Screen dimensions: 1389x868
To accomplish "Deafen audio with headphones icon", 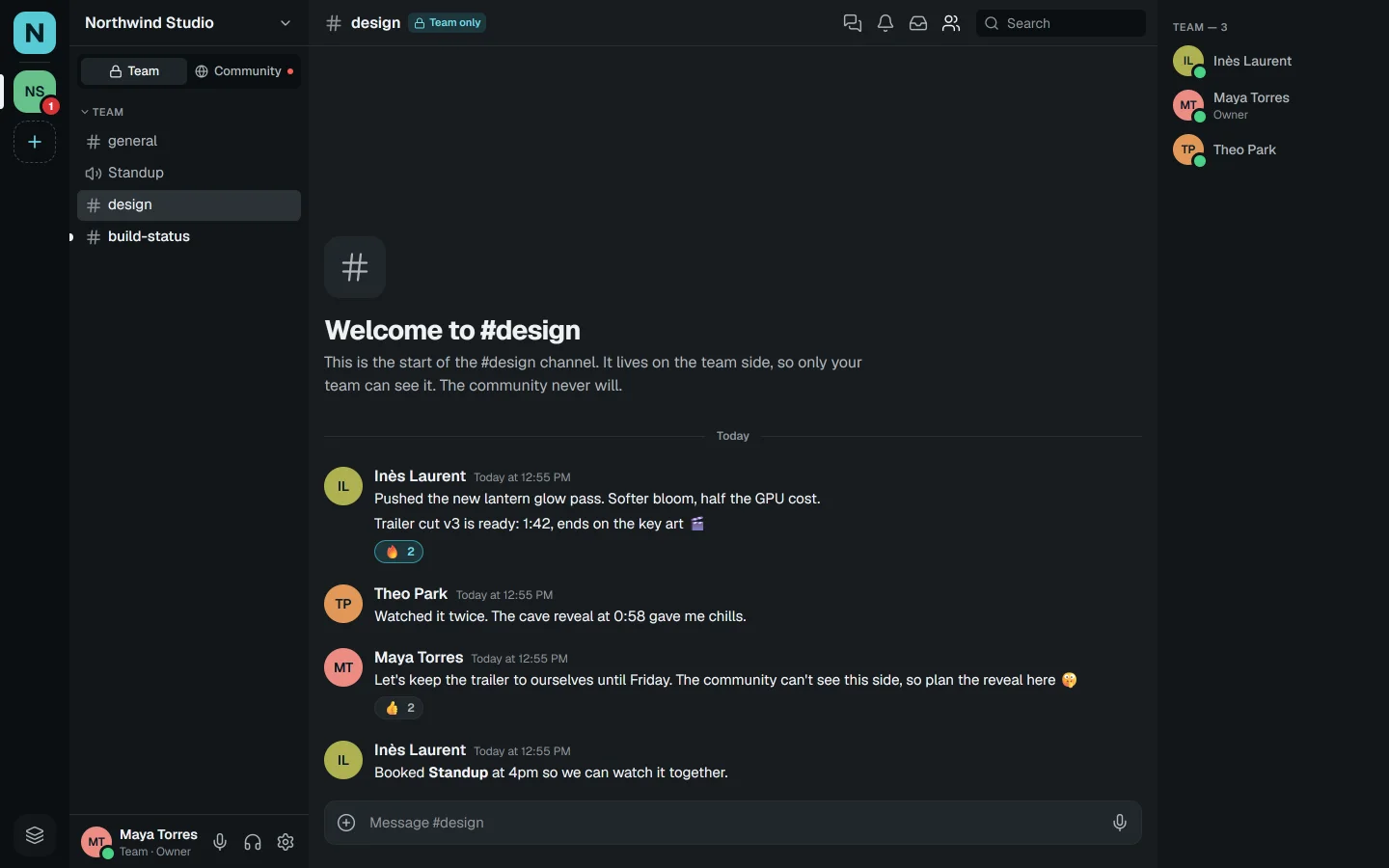I will [x=253, y=842].
